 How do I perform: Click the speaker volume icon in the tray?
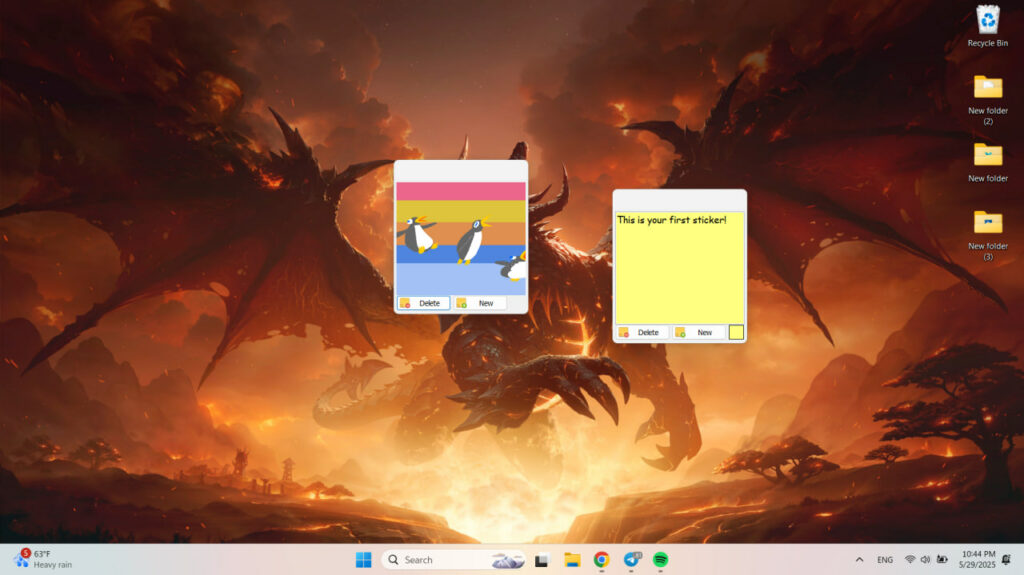[925, 559]
